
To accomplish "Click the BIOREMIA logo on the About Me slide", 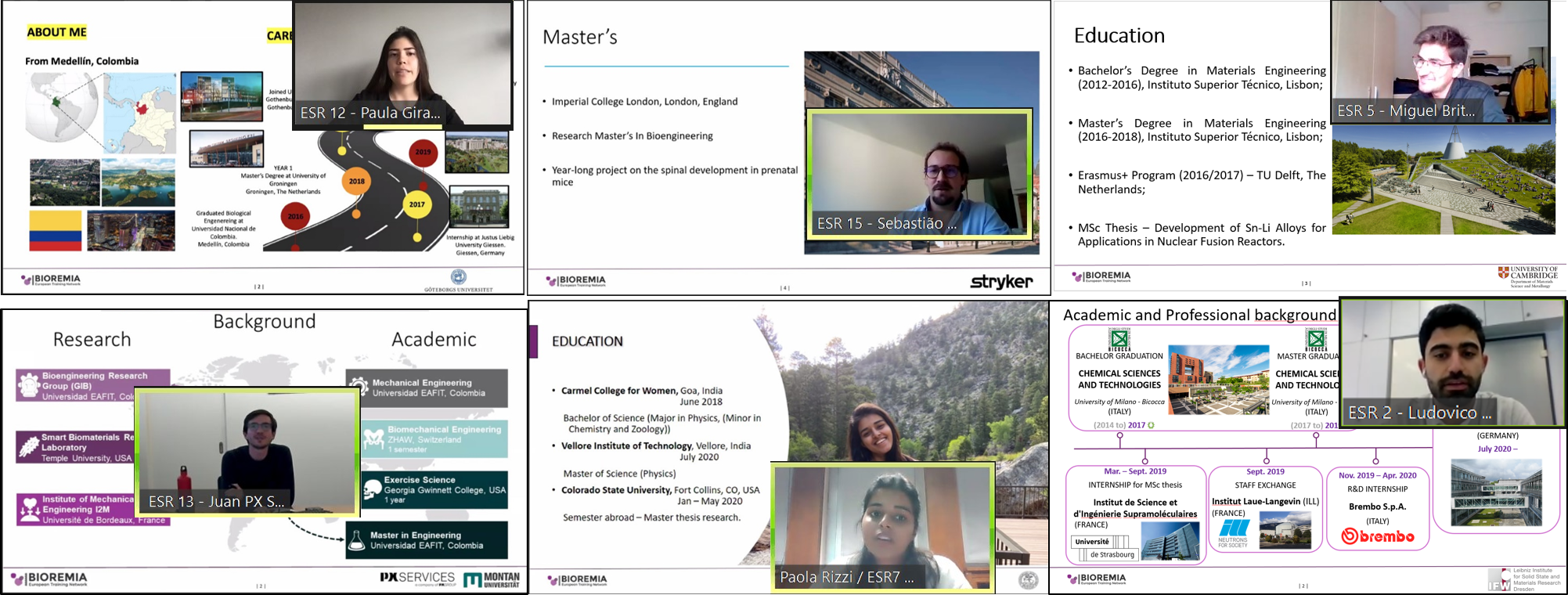I will coord(51,279).
